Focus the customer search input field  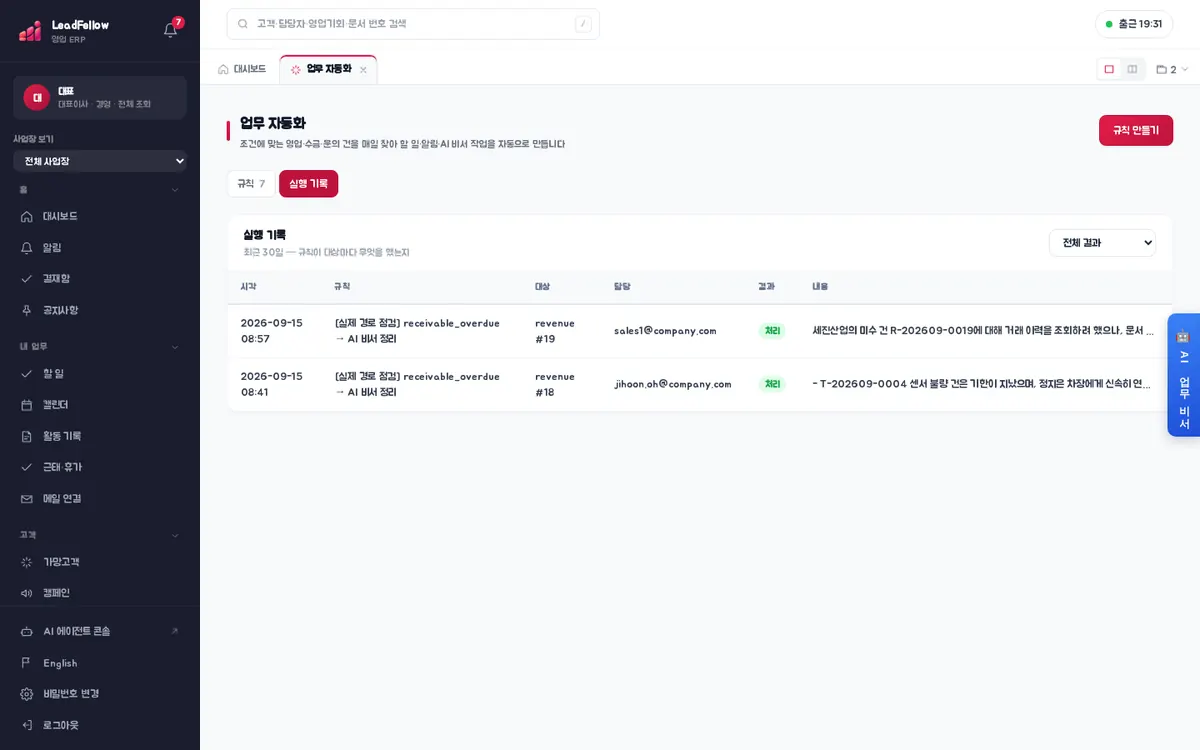[x=413, y=24]
